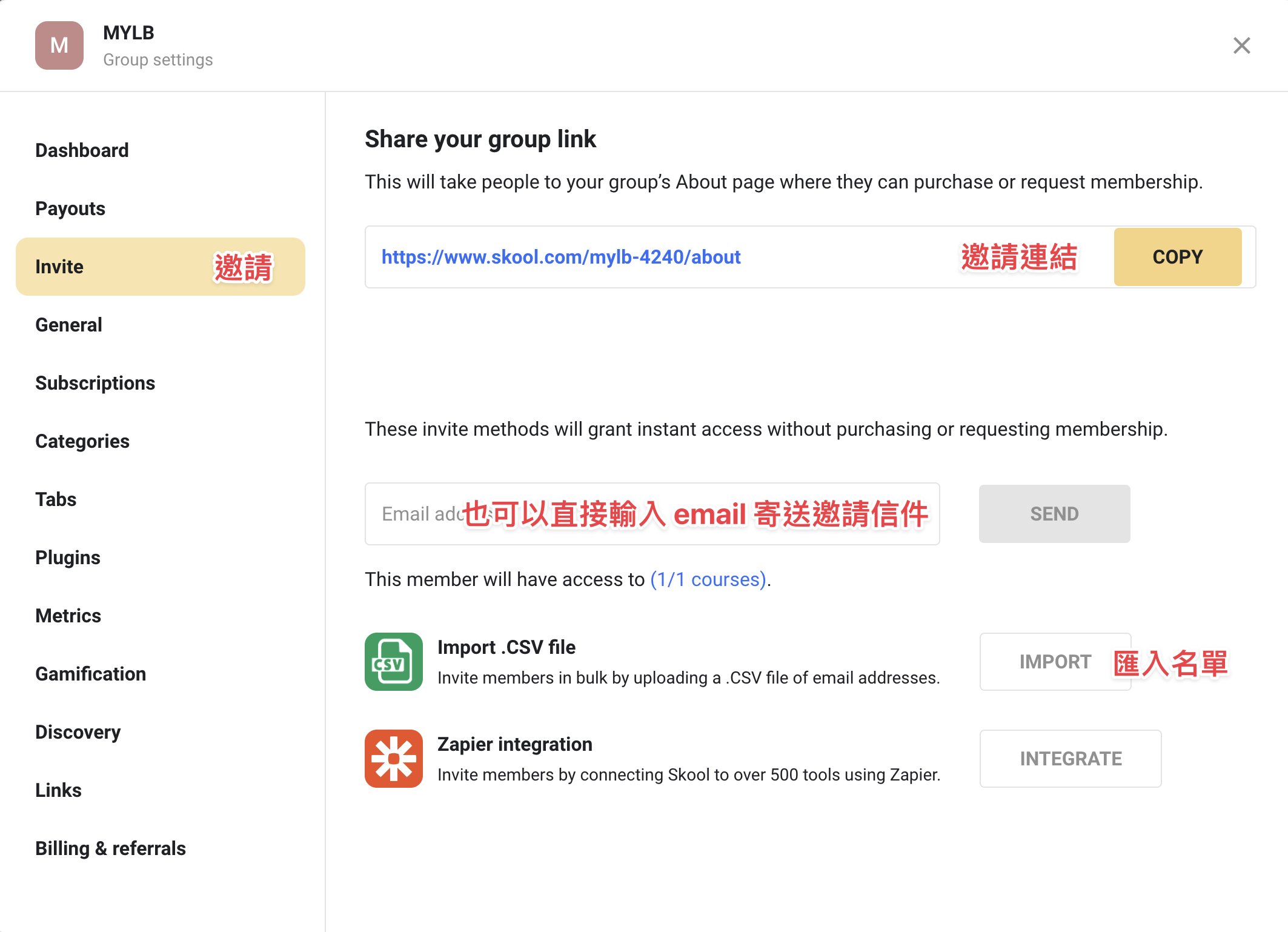This screenshot has height=932, width=1288.
Task: Click the green CSV file icon
Action: tap(394, 662)
